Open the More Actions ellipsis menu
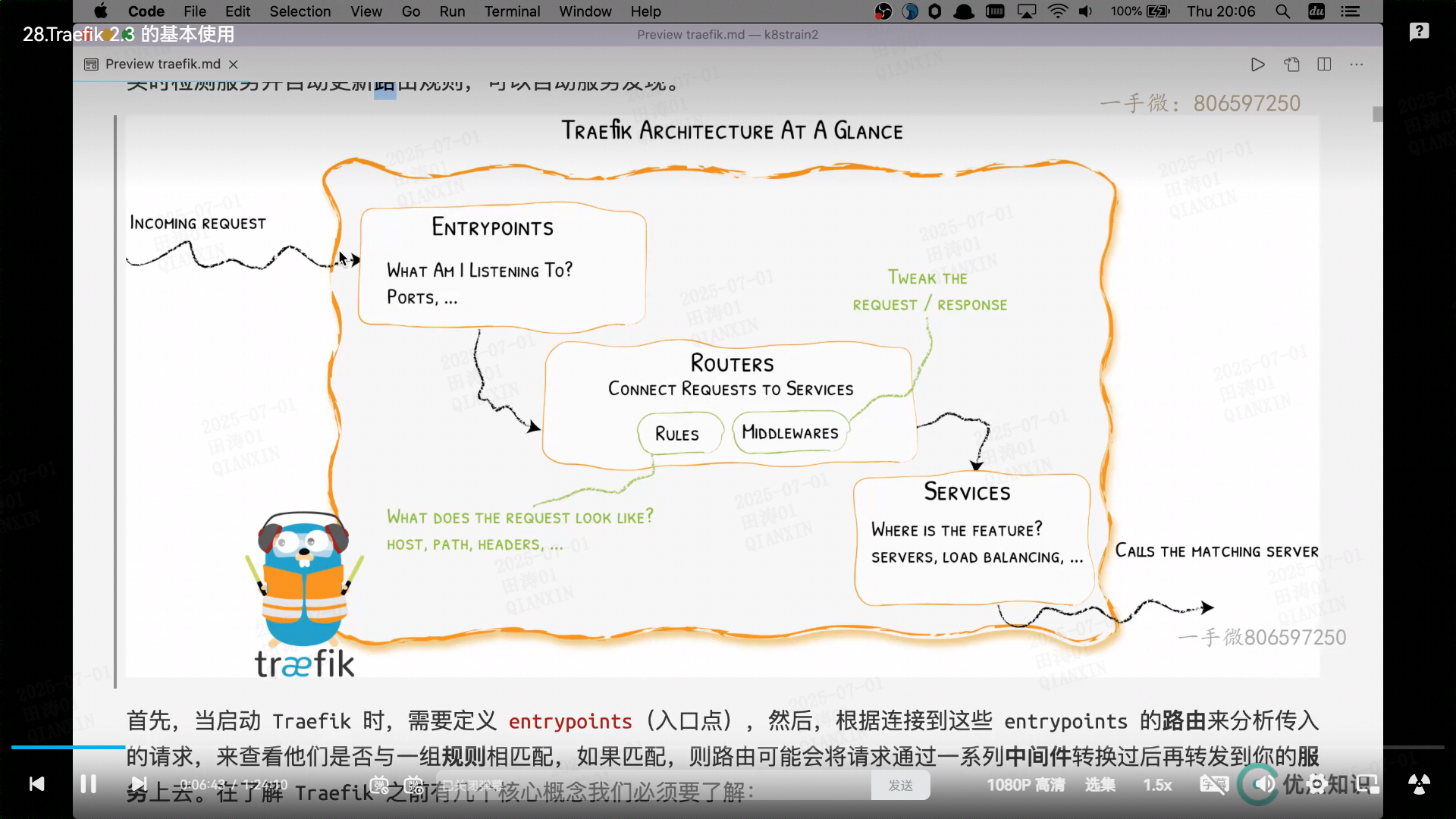The height and width of the screenshot is (819, 1456). tap(1357, 64)
